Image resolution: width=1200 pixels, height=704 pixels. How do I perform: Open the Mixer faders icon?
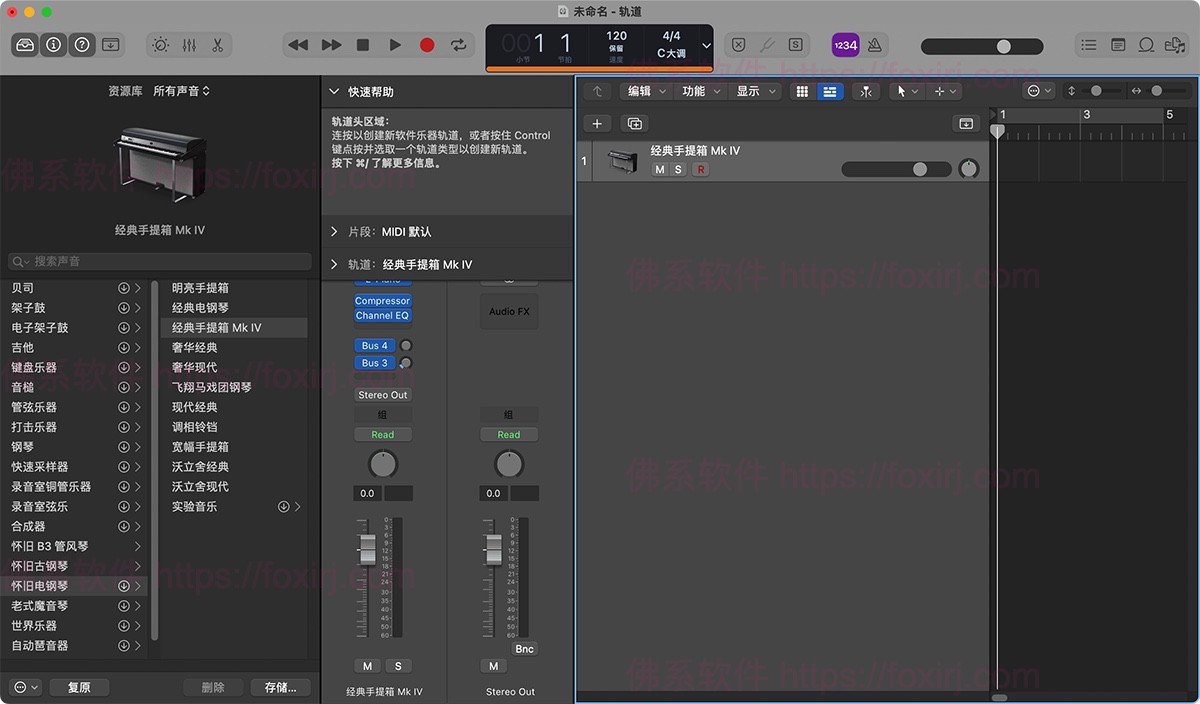pyautogui.click(x=190, y=45)
